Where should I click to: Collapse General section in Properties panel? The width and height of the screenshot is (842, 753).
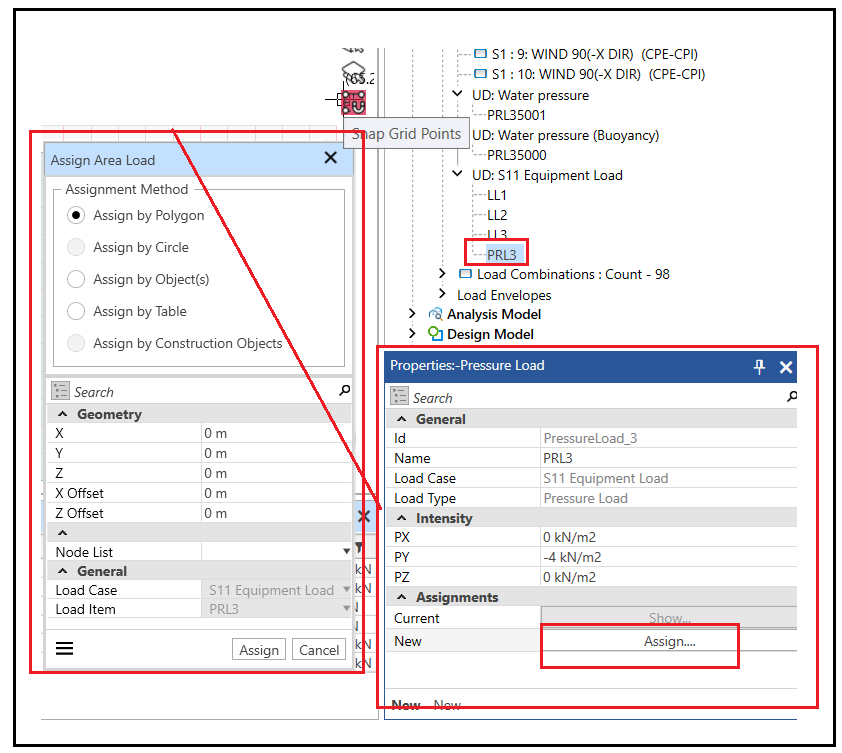click(402, 419)
